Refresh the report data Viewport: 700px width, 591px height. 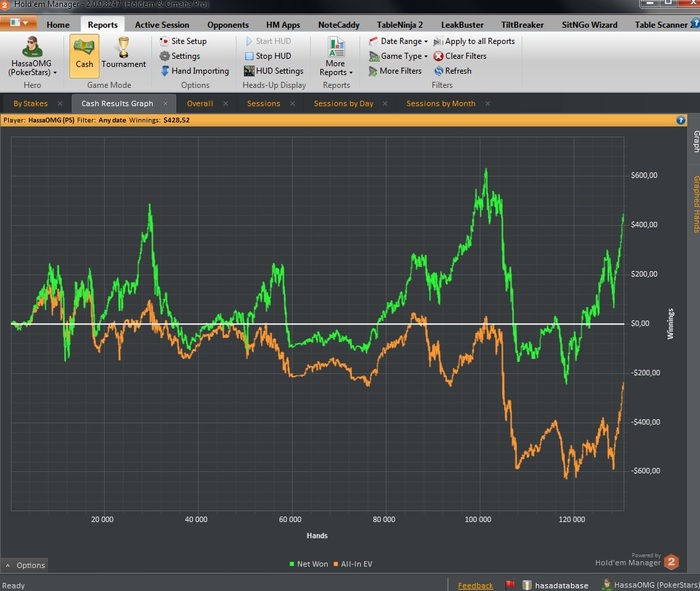[458, 71]
